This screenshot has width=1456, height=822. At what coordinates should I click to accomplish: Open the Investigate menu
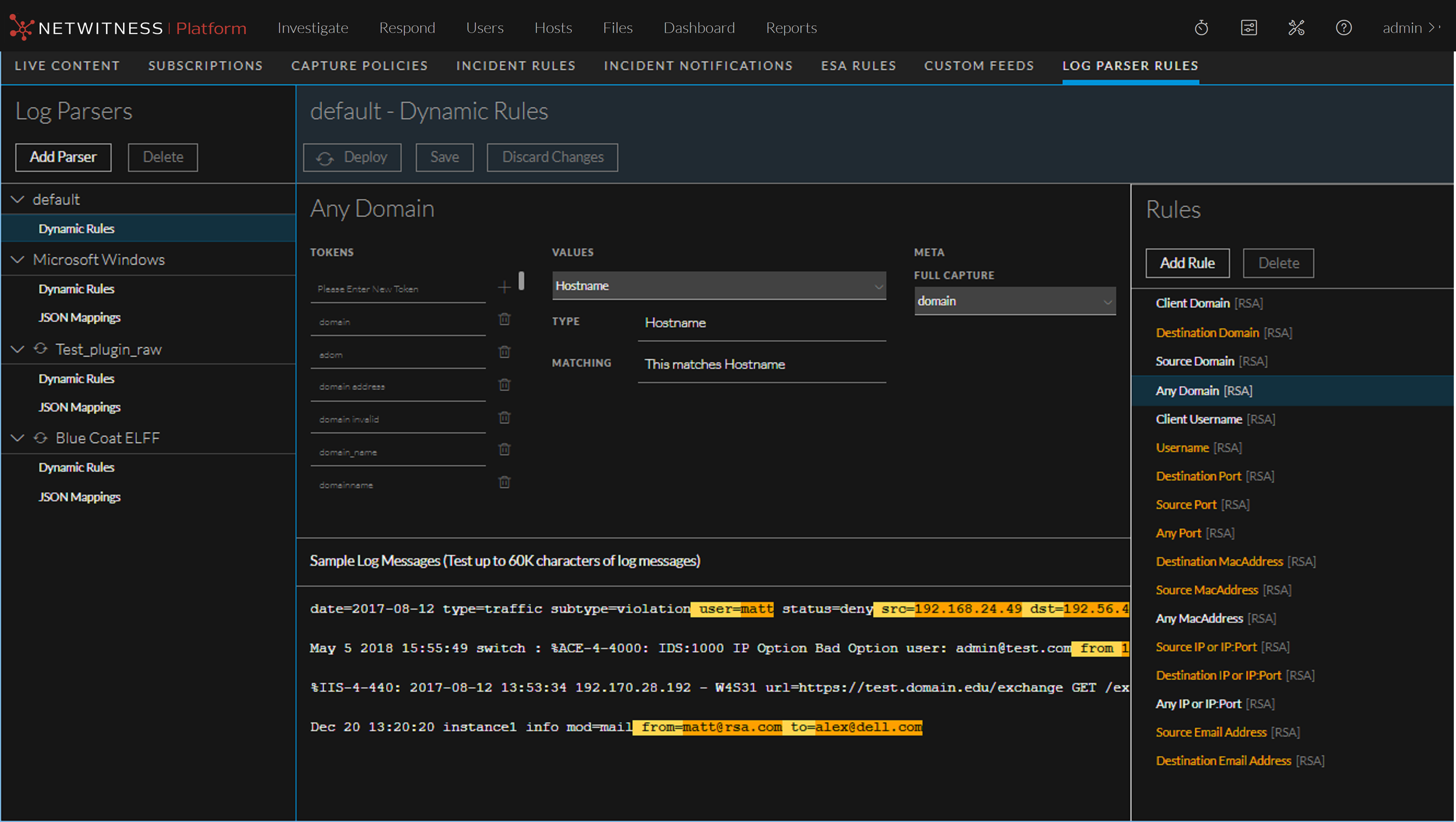[312, 27]
